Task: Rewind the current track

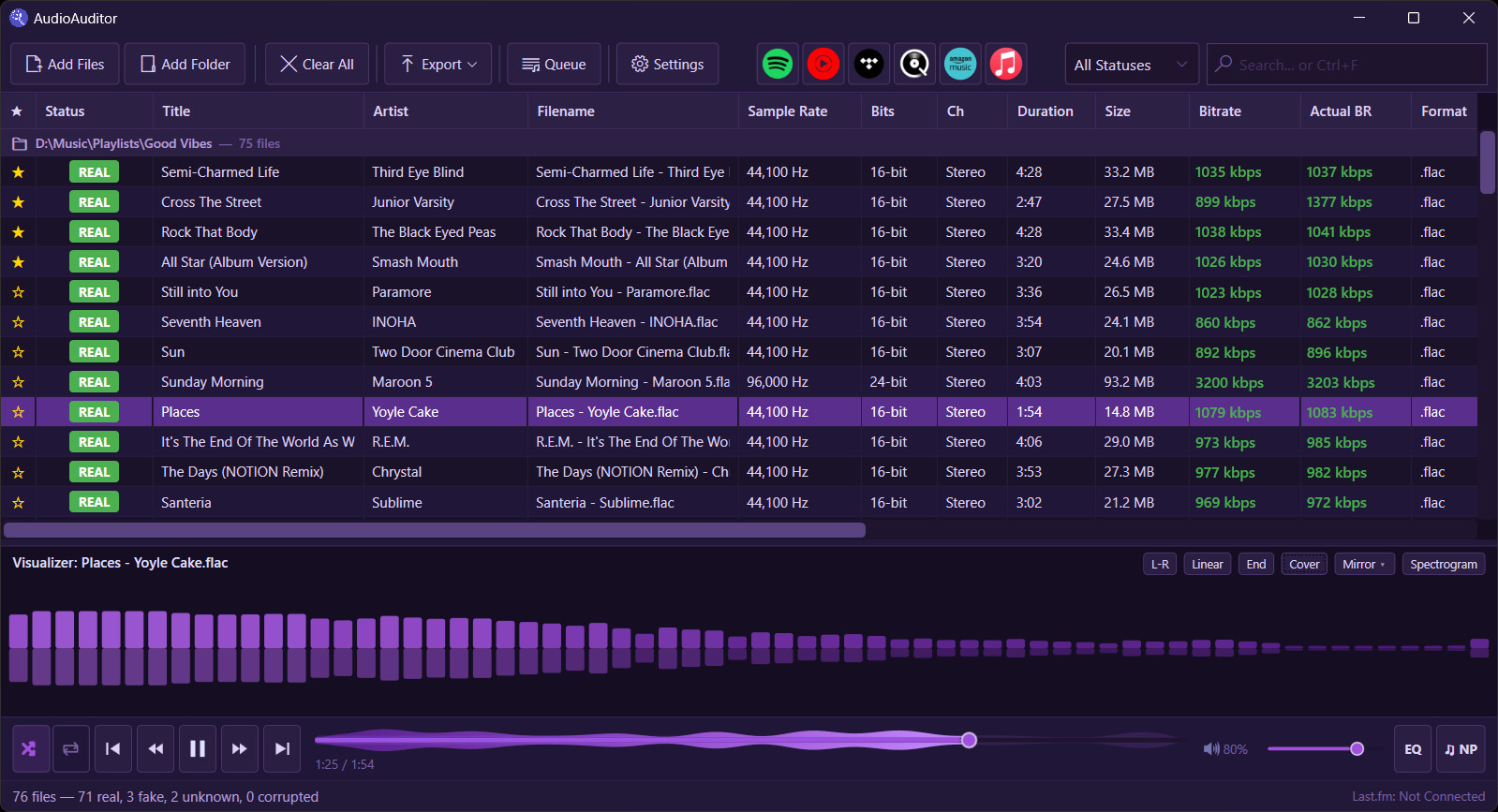Action: coord(156,748)
